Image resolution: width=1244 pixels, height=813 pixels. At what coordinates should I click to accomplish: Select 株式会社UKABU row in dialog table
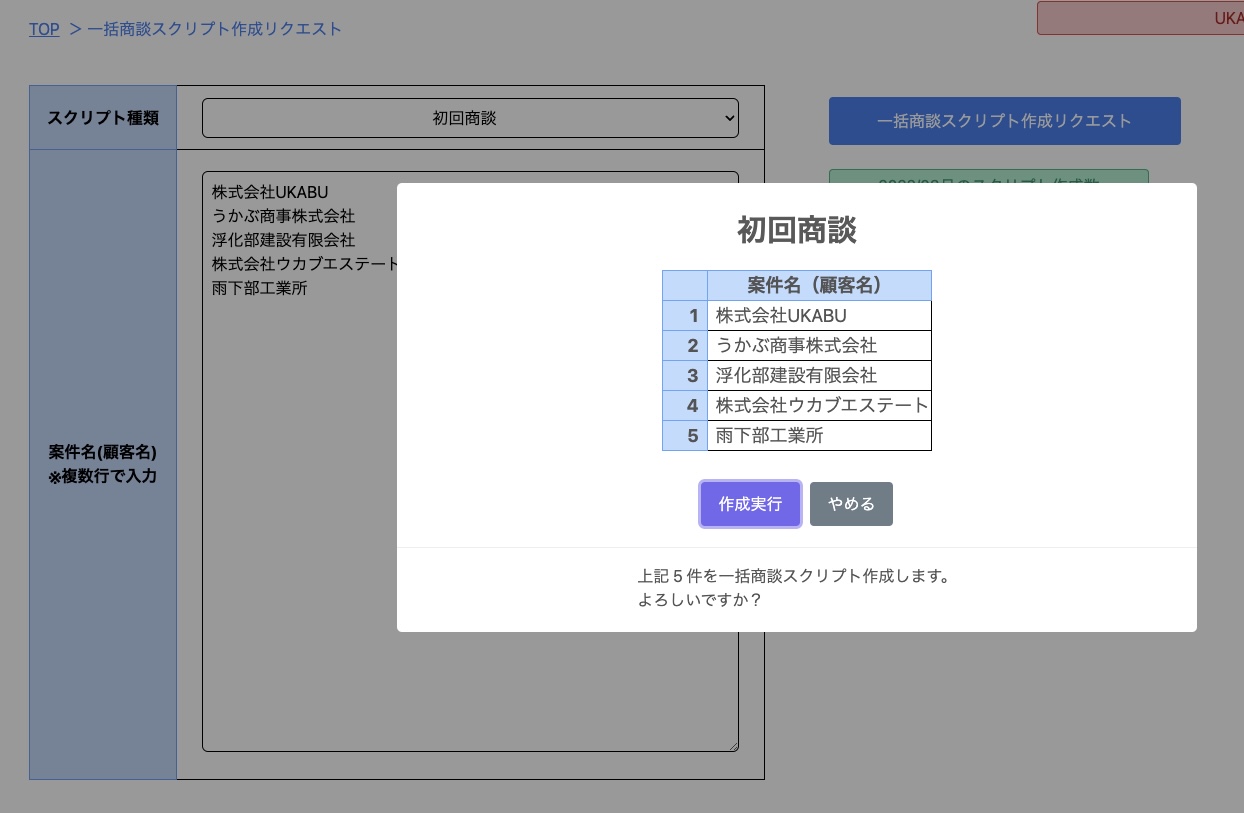[x=819, y=316]
